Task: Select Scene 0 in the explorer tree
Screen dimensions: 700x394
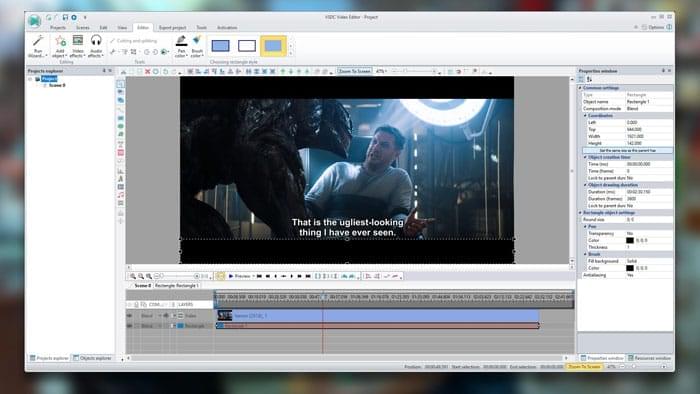Action: [x=57, y=85]
